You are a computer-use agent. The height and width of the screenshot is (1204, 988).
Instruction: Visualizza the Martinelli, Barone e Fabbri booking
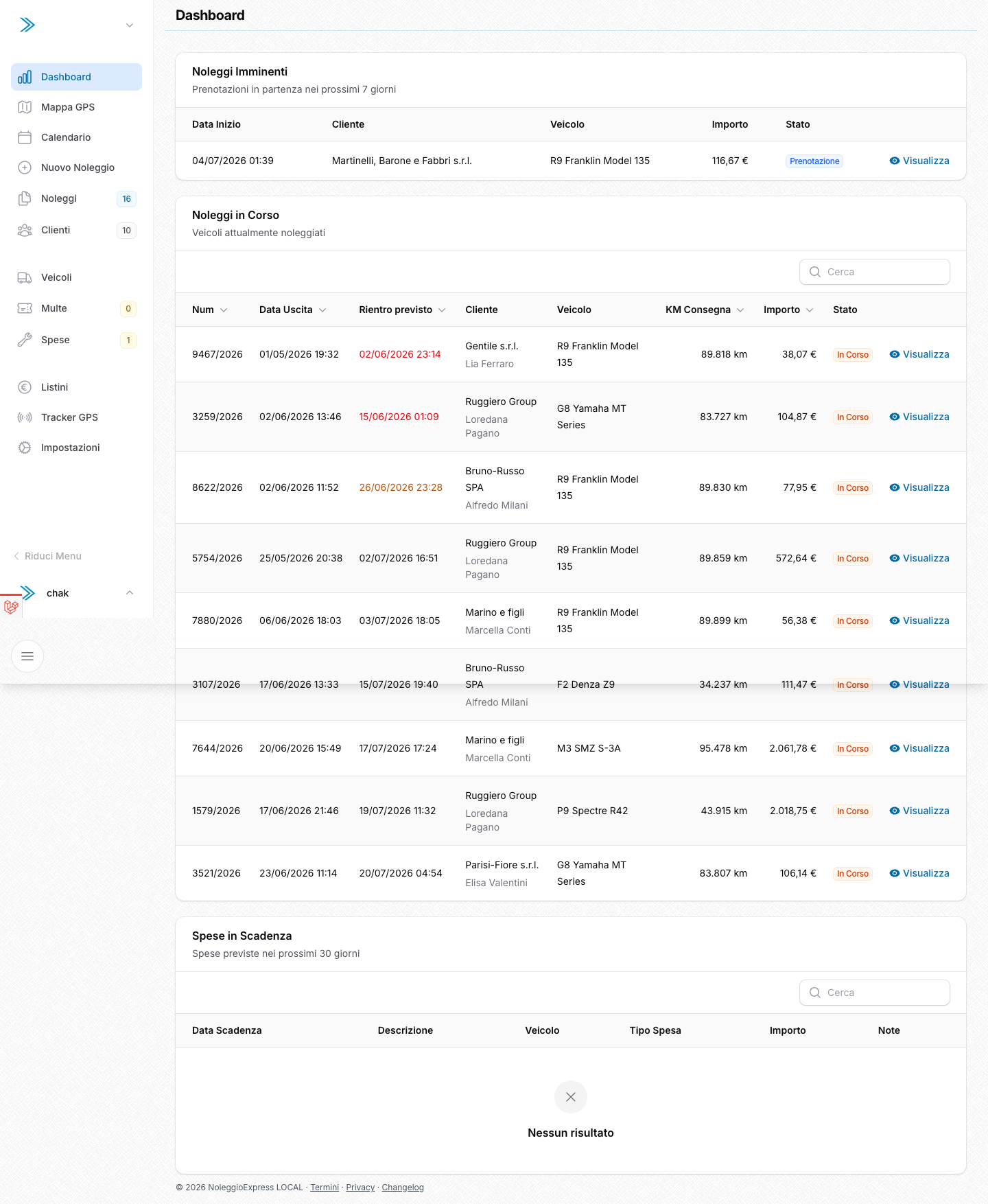[x=919, y=161]
